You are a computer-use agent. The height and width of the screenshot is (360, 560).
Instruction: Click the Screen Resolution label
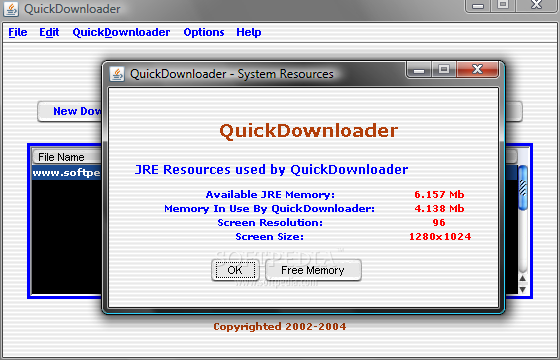tap(270, 222)
